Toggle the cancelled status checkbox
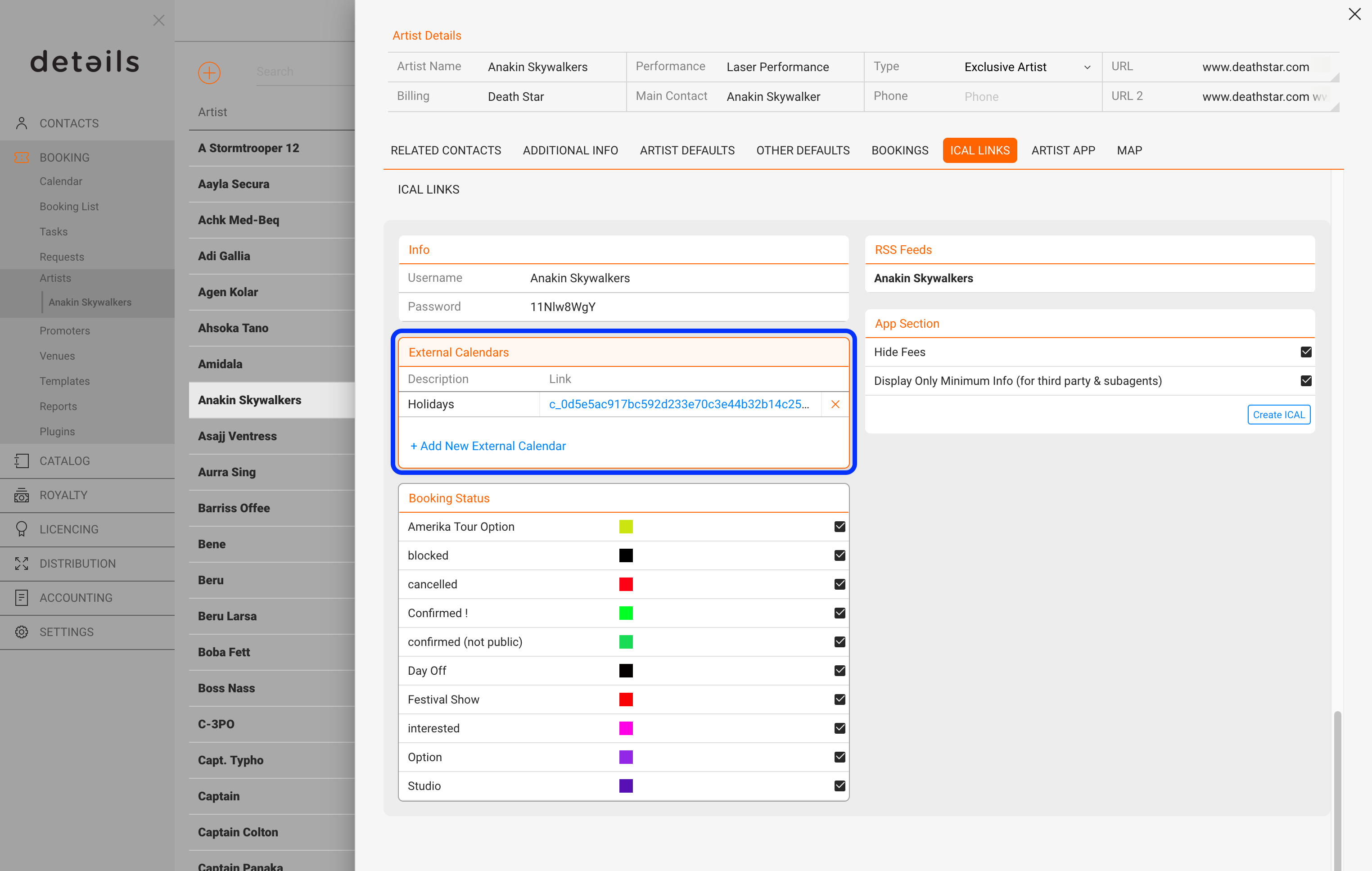 [x=840, y=584]
